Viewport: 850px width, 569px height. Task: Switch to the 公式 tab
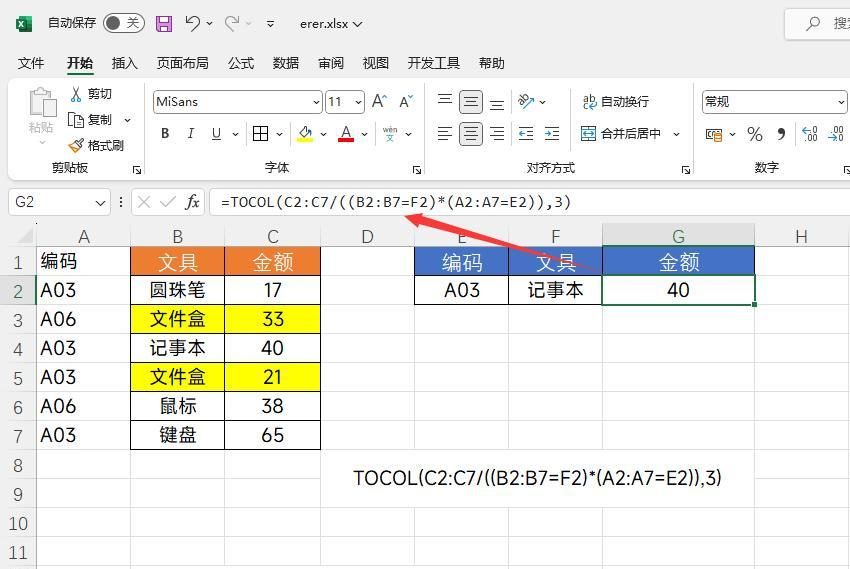coord(241,63)
